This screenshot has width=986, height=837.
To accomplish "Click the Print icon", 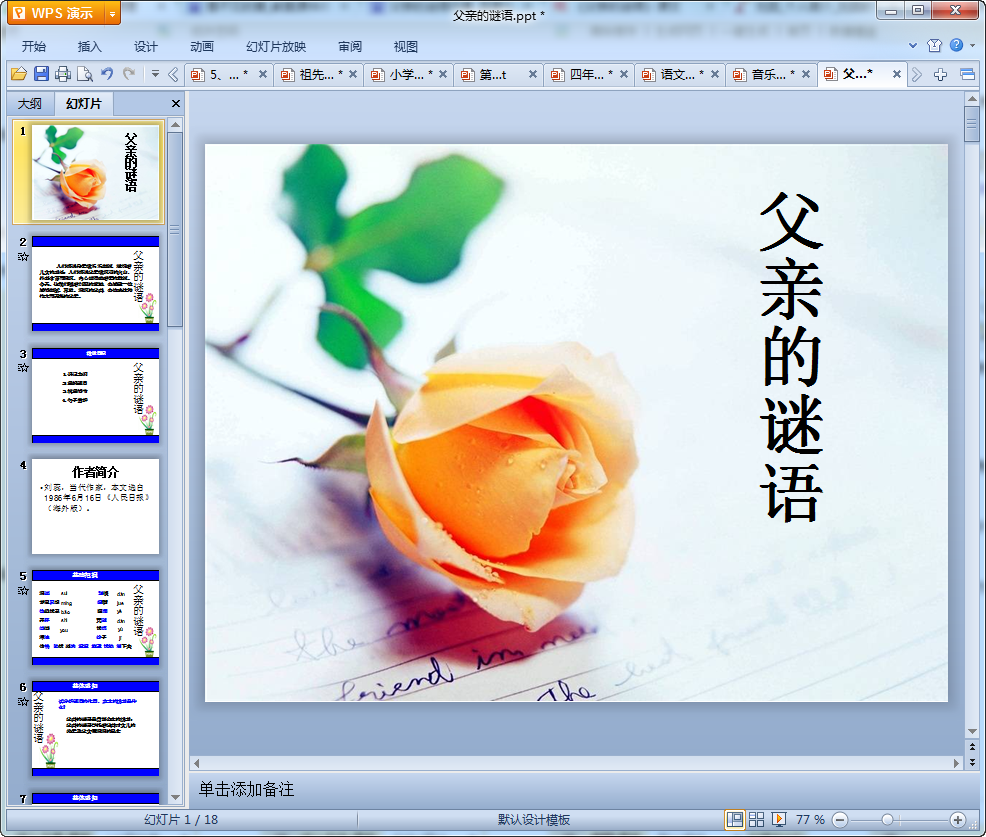I will coord(63,74).
